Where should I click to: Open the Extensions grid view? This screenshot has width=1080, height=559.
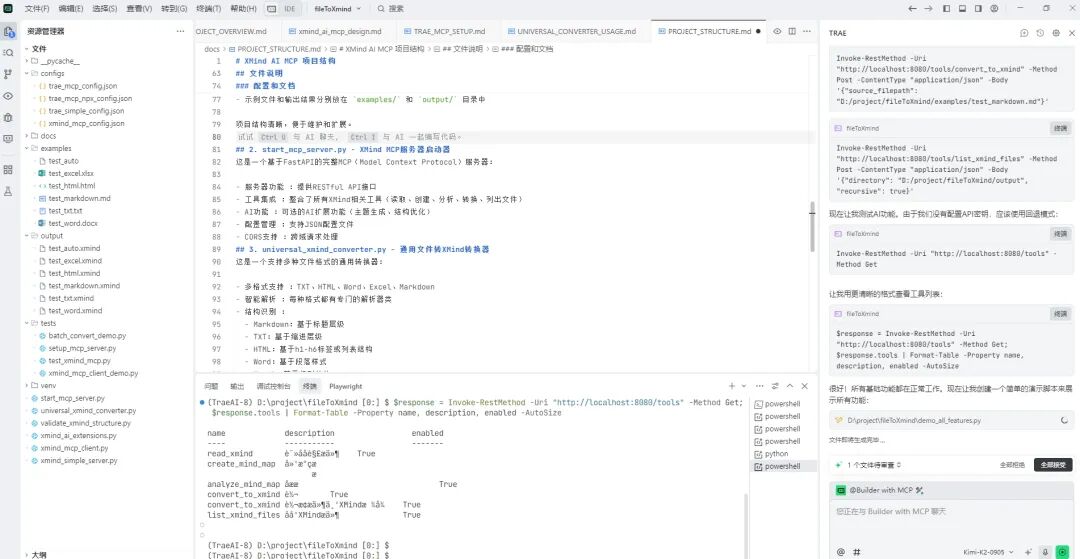[x=9, y=169]
